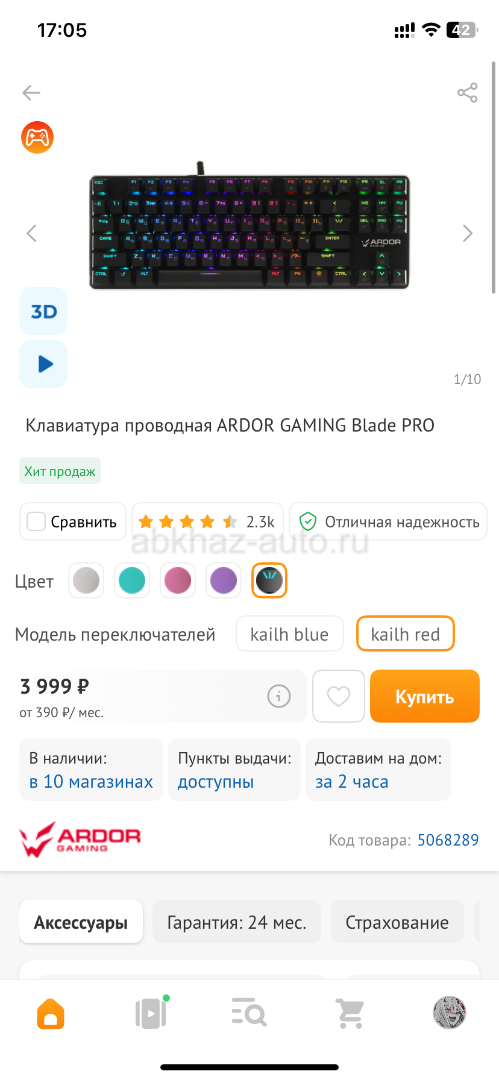Open the share icon

pos(467,92)
